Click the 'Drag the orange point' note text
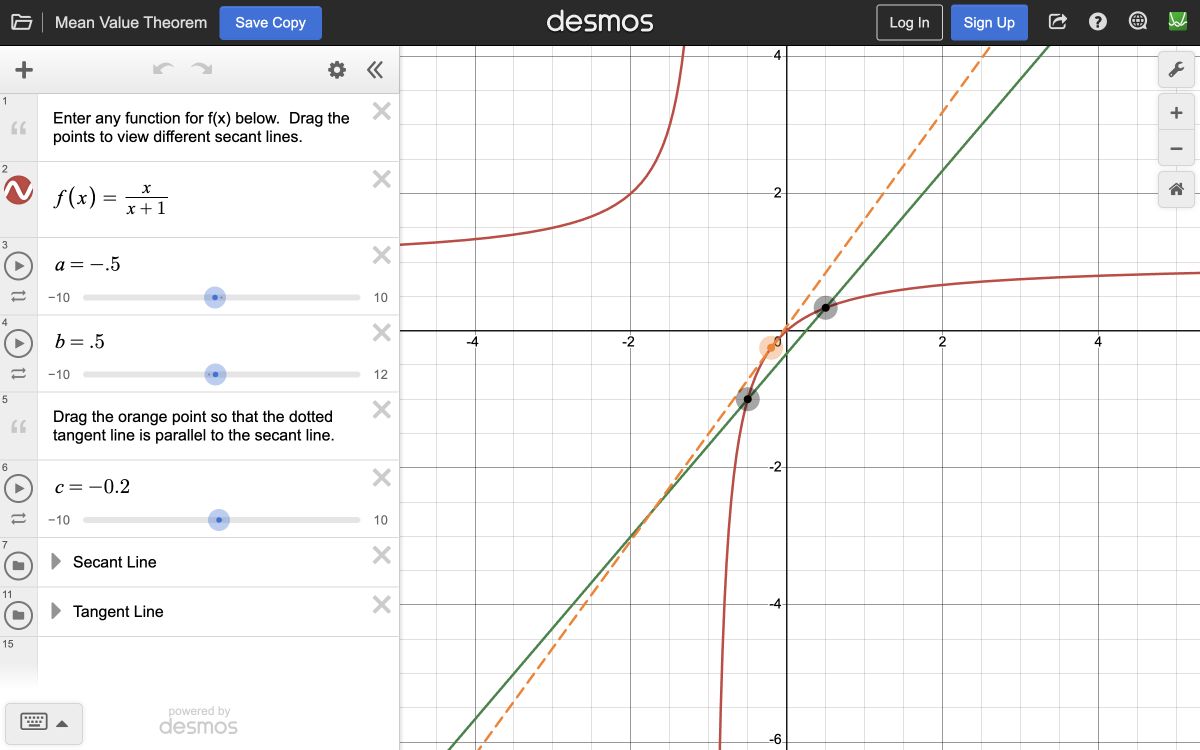The height and width of the screenshot is (750, 1200). (x=193, y=425)
